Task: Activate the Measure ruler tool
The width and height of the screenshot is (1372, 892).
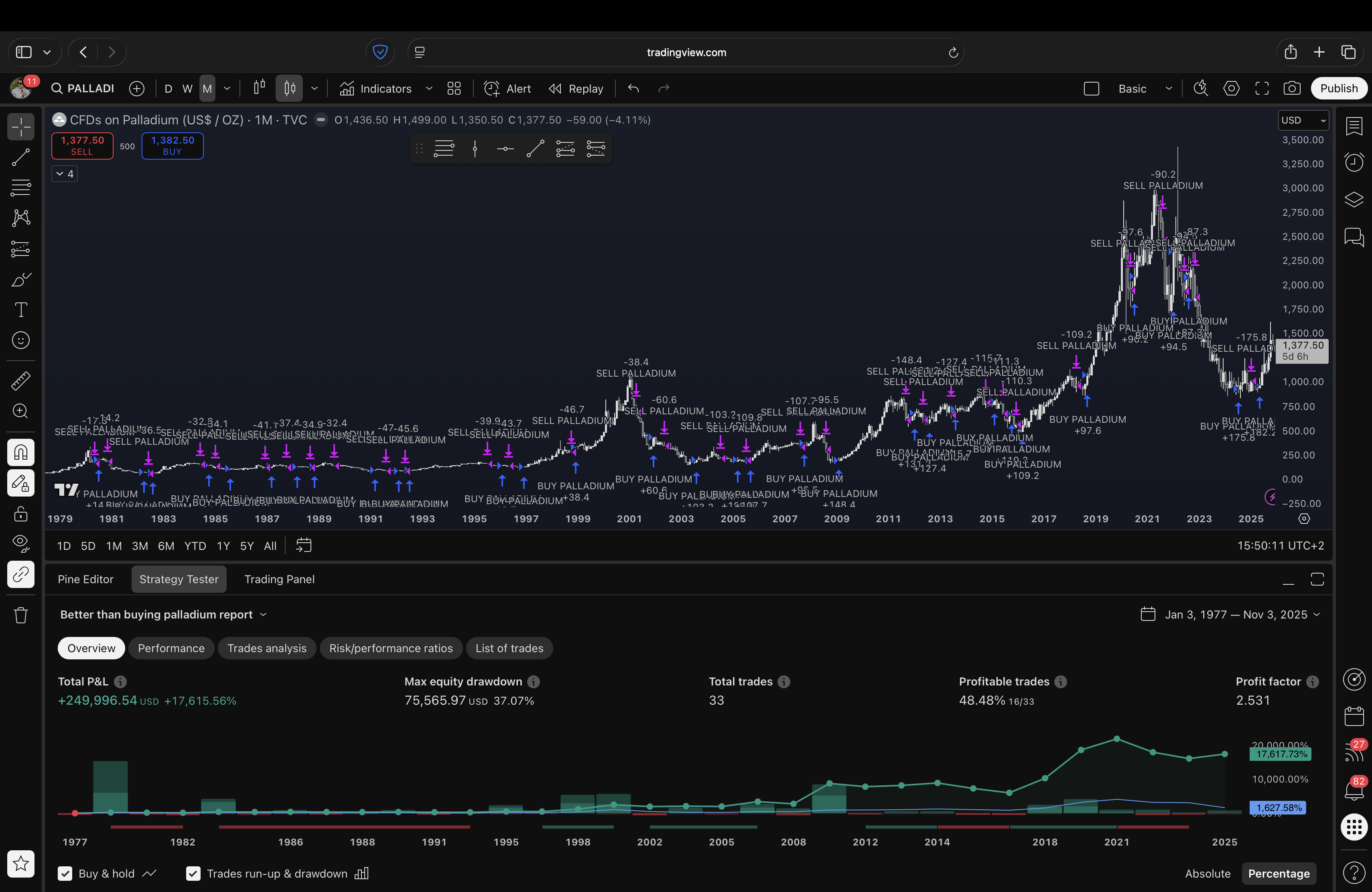Action: coord(21,380)
